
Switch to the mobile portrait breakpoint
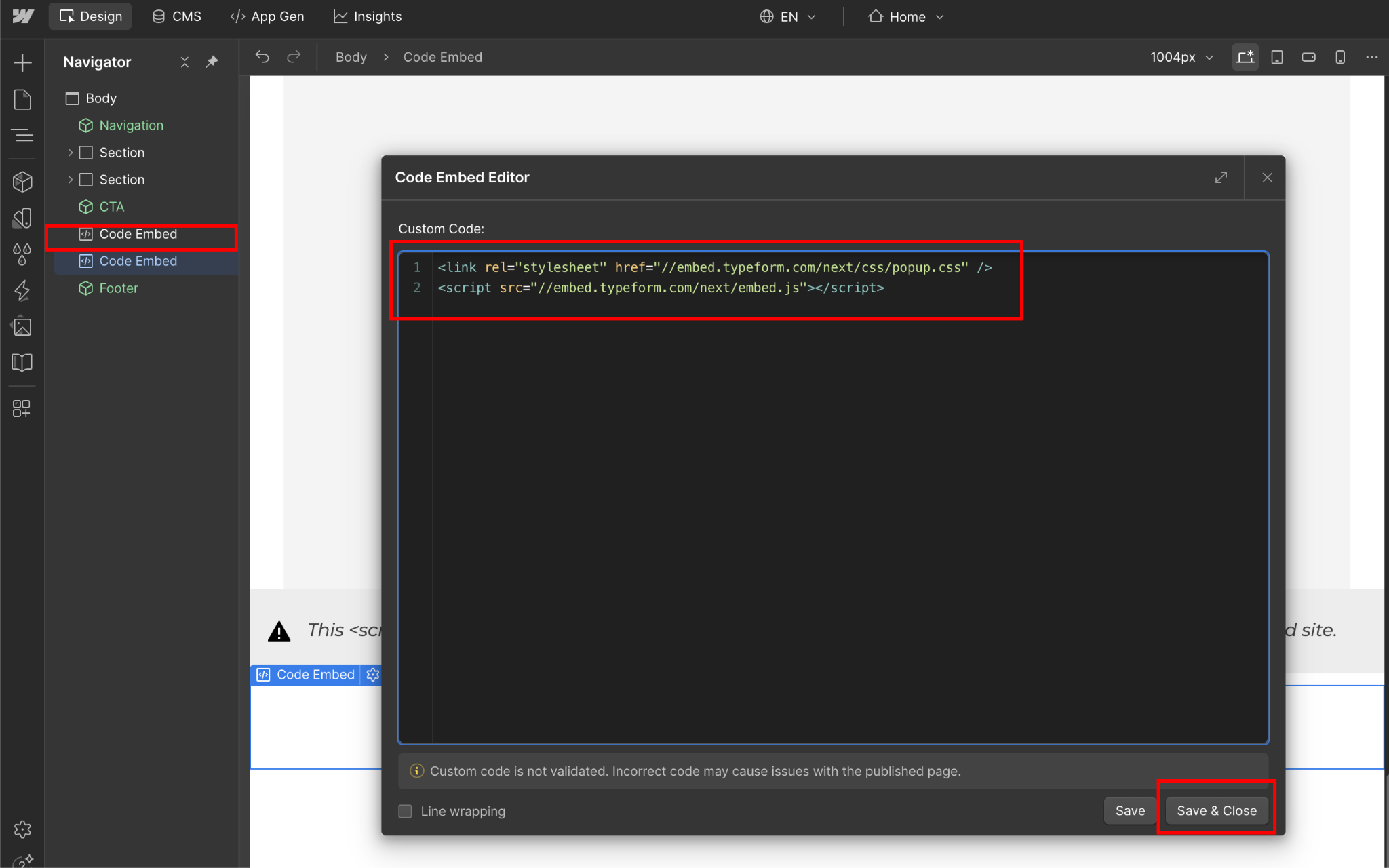(1340, 57)
